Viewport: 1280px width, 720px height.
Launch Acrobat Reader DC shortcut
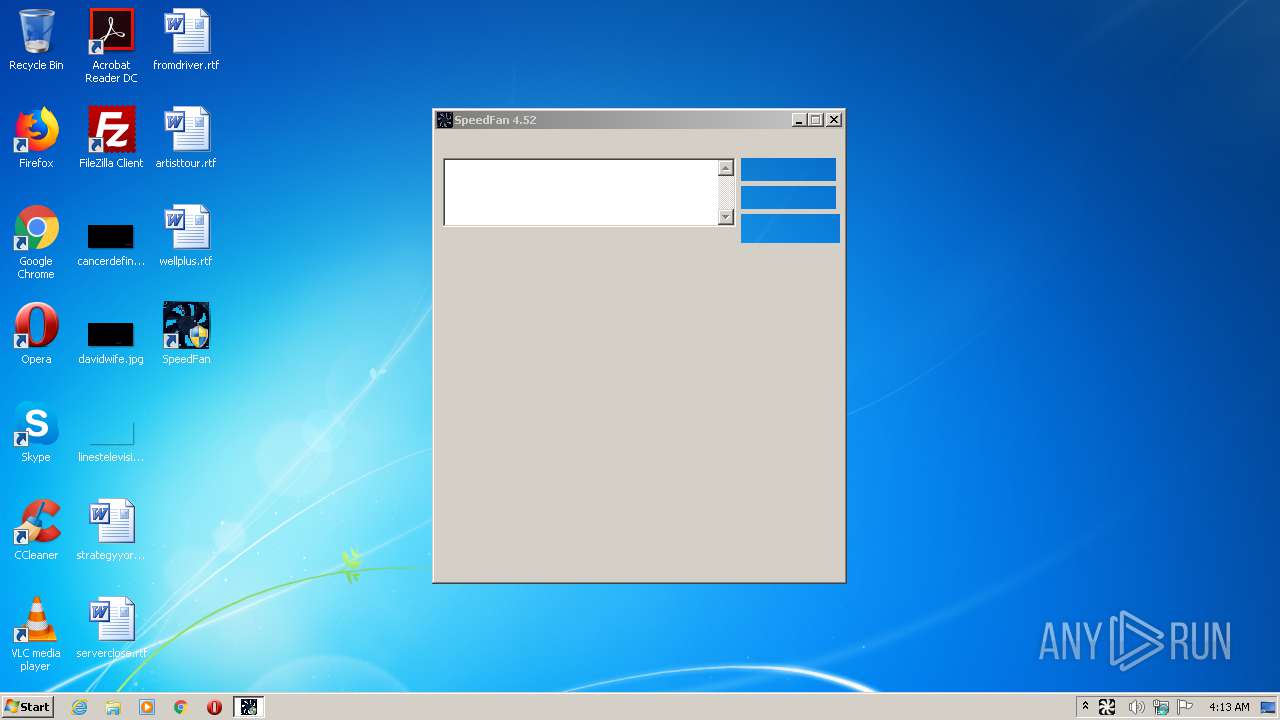click(111, 46)
